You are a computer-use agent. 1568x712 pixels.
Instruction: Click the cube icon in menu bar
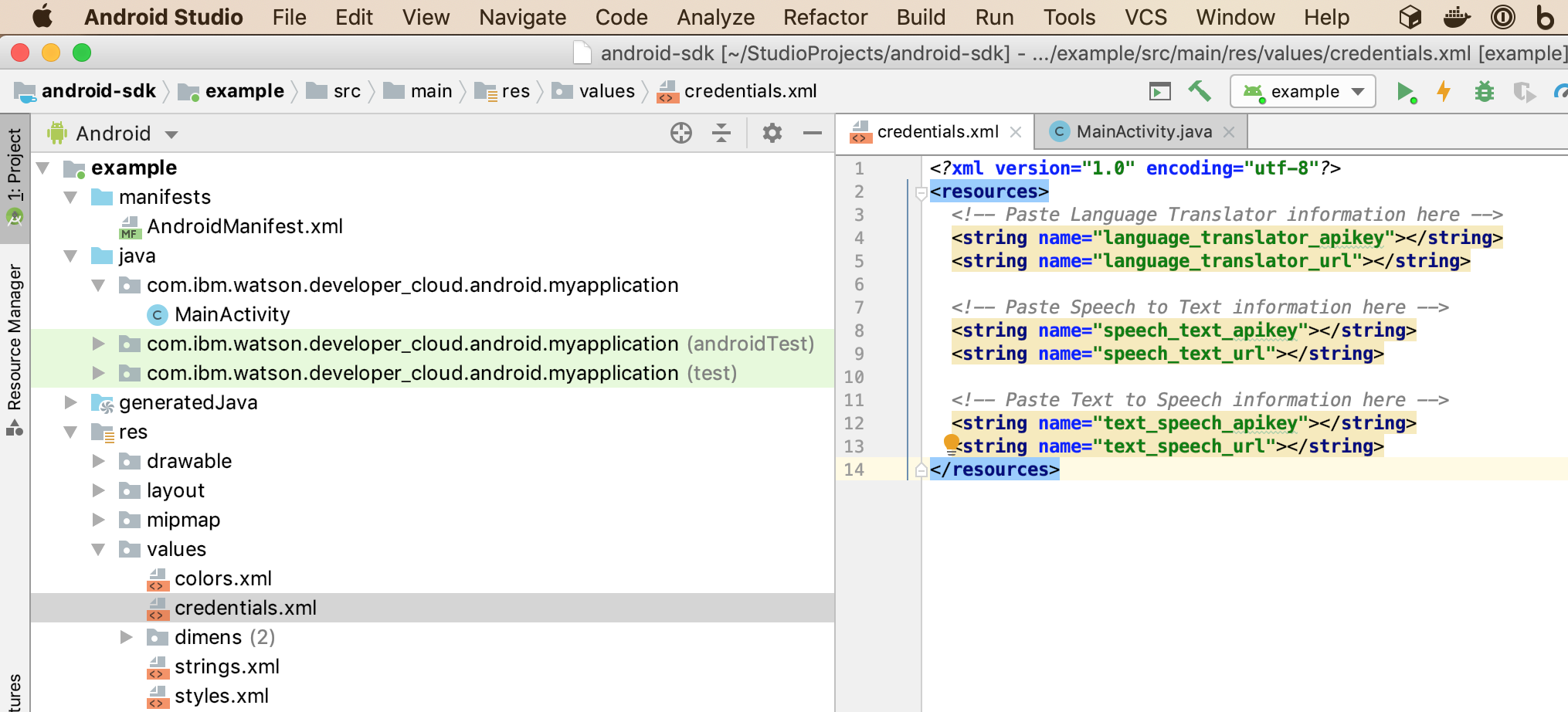tap(1410, 17)
